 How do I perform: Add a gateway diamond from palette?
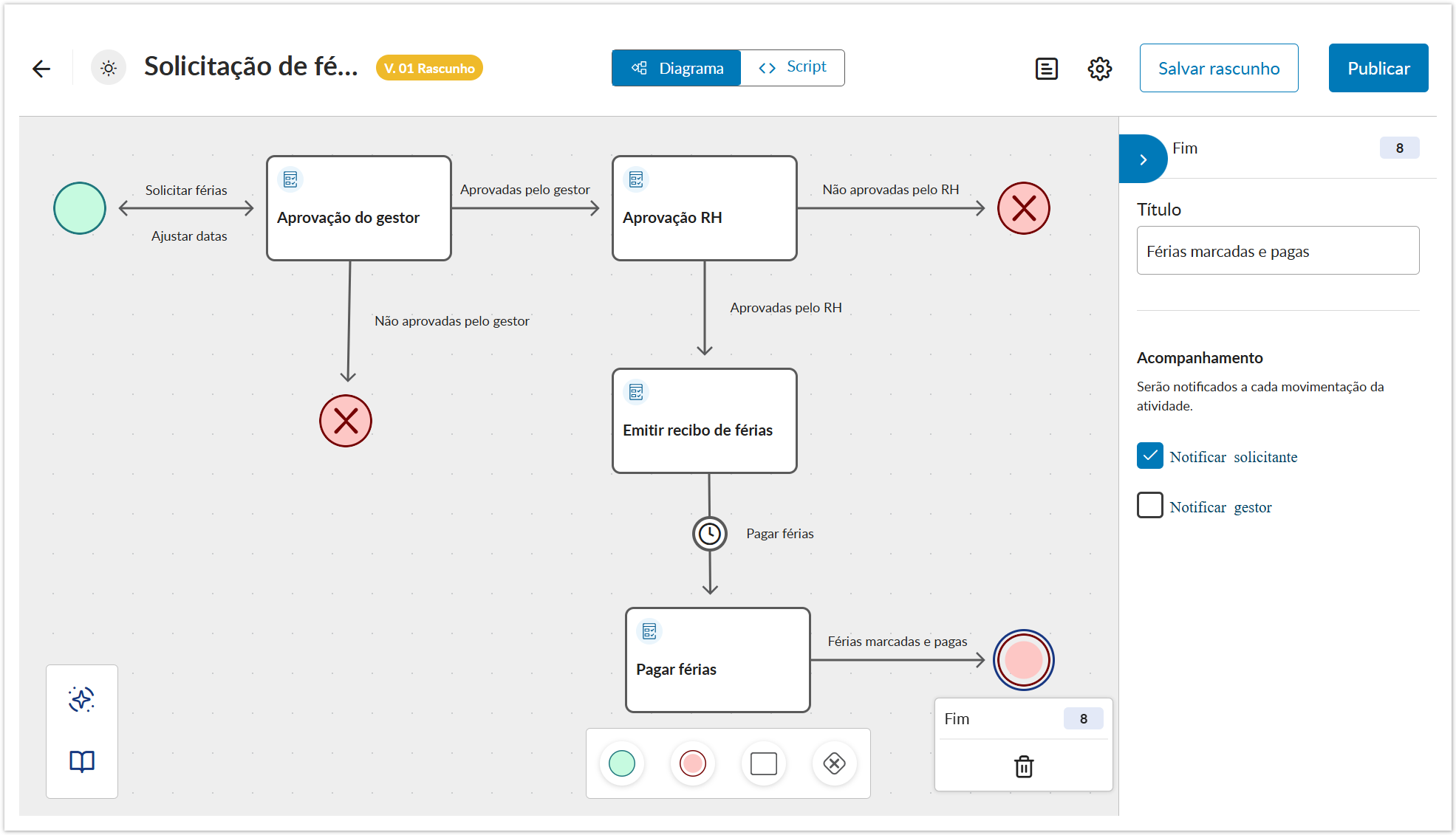[834, 763]
